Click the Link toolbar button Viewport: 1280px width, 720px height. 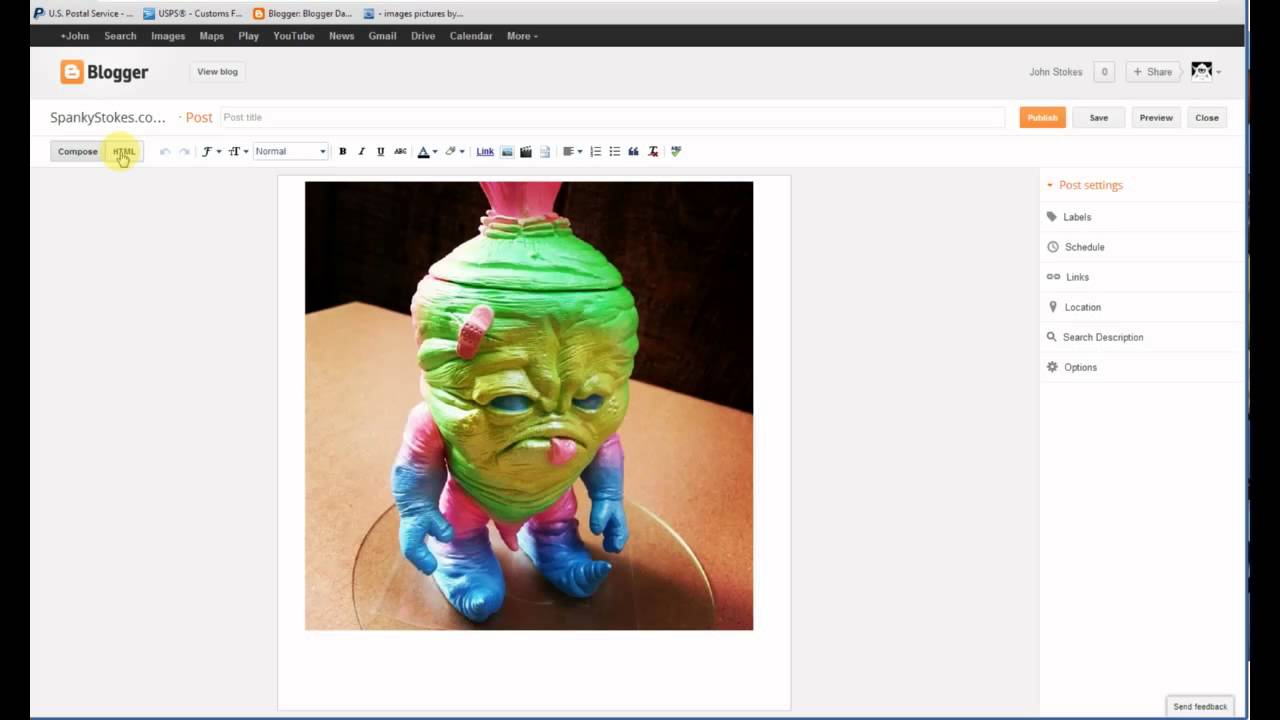coord(485,152)
